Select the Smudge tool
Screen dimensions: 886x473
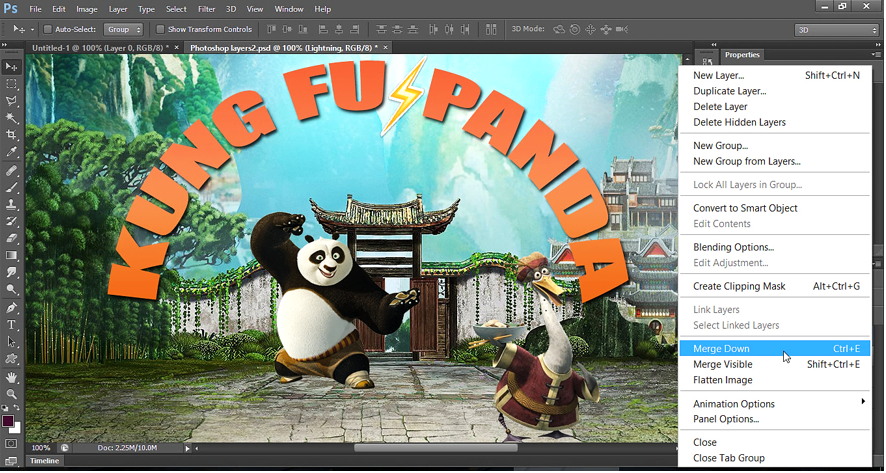pyautogui.click(x=11, y=272)
